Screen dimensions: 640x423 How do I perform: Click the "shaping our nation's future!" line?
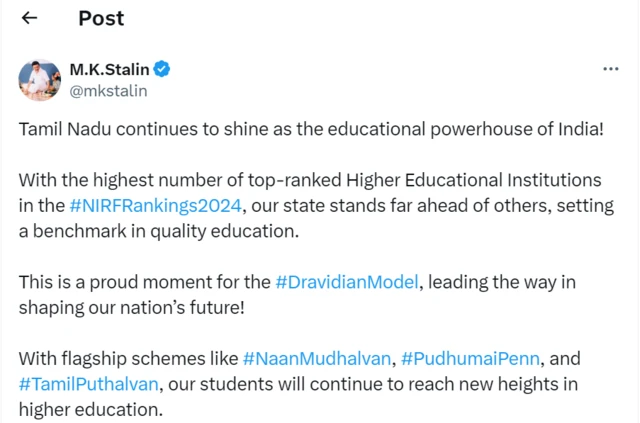tap(131, 307)
